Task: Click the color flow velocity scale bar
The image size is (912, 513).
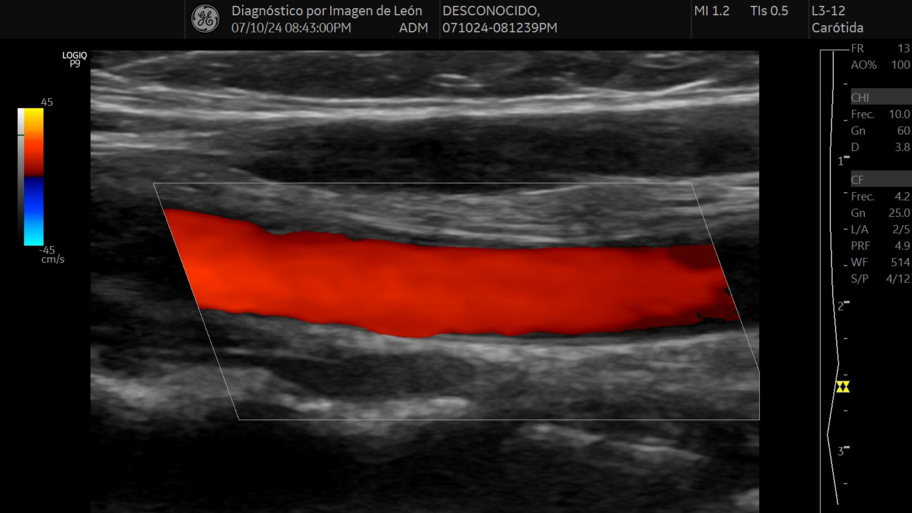Action: [33, 176]
